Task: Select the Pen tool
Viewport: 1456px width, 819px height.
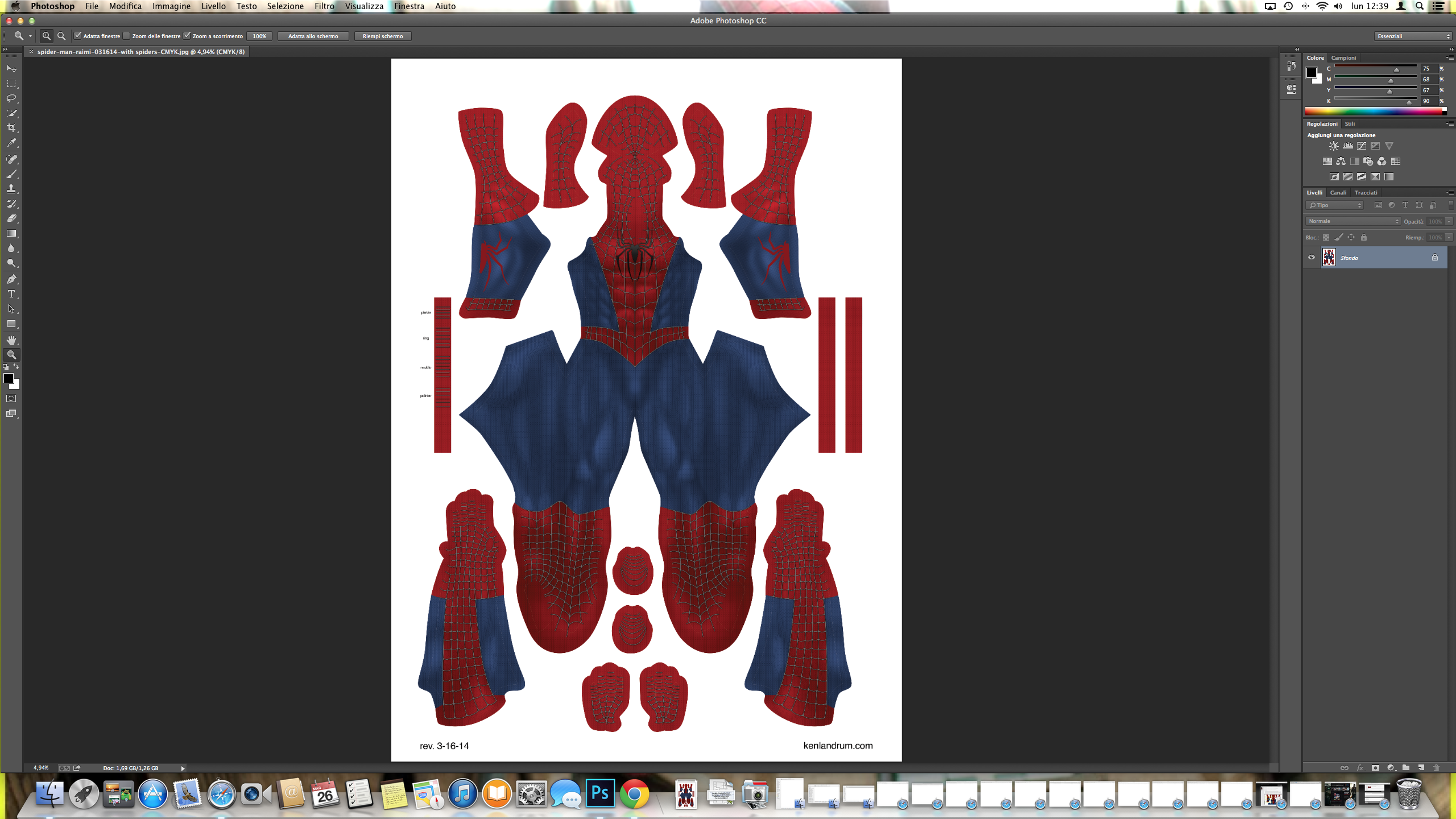Action: pos(11,279)
